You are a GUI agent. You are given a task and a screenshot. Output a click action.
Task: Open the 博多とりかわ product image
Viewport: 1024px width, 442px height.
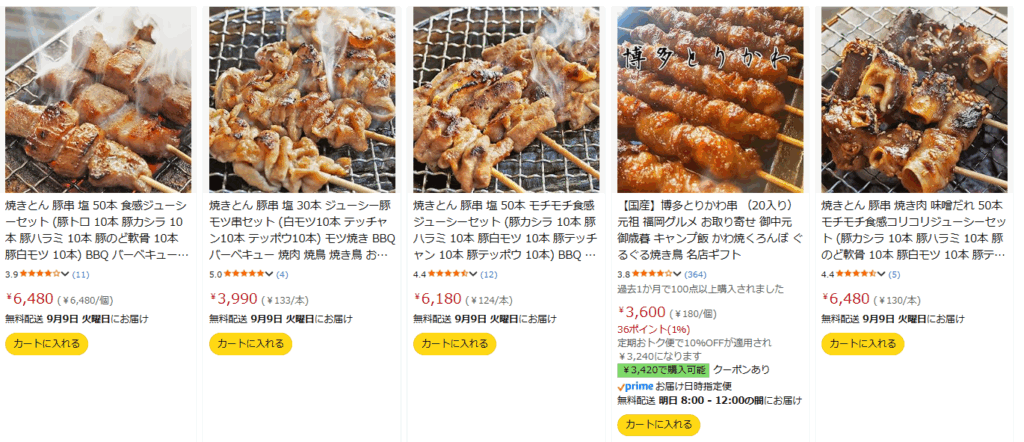pyautogui.click(x=711, y=99)
